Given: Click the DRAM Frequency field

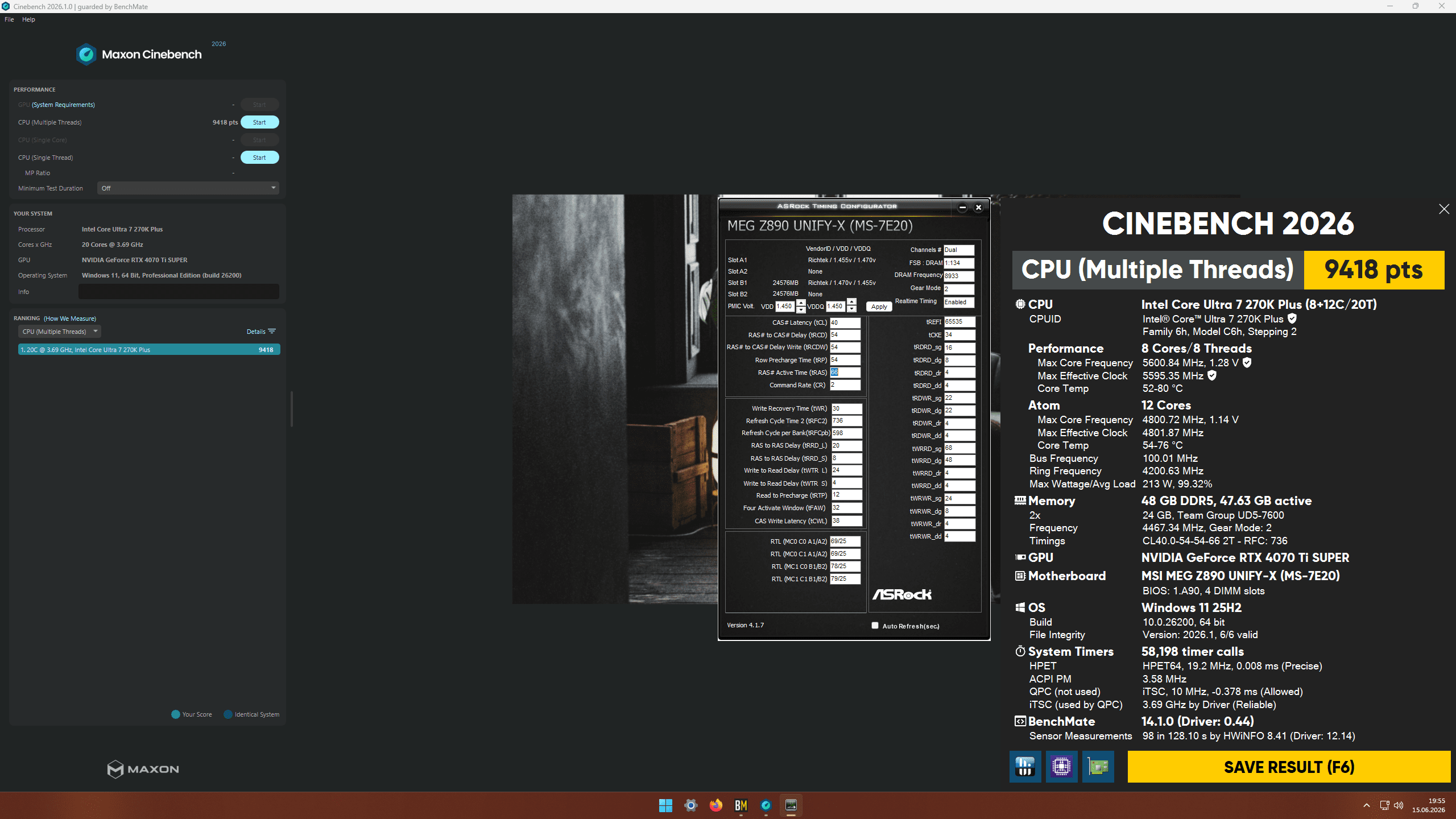Looking at the screenshot, I should coord(959,276).
